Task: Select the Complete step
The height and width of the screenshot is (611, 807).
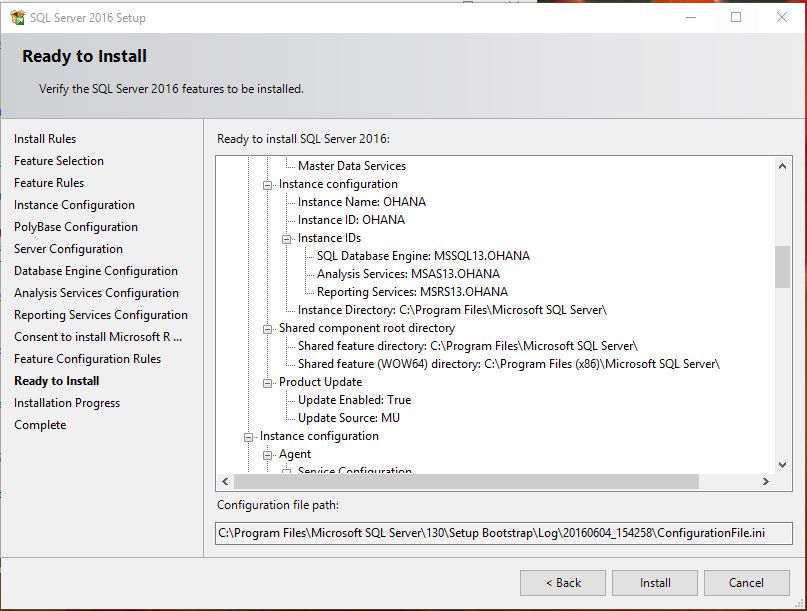Action: click(40, 424)
